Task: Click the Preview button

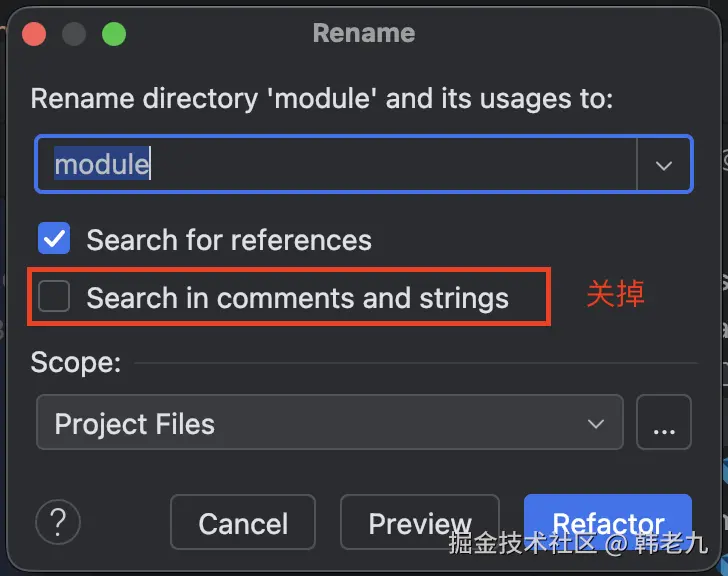Action: [x=419, y=523]
